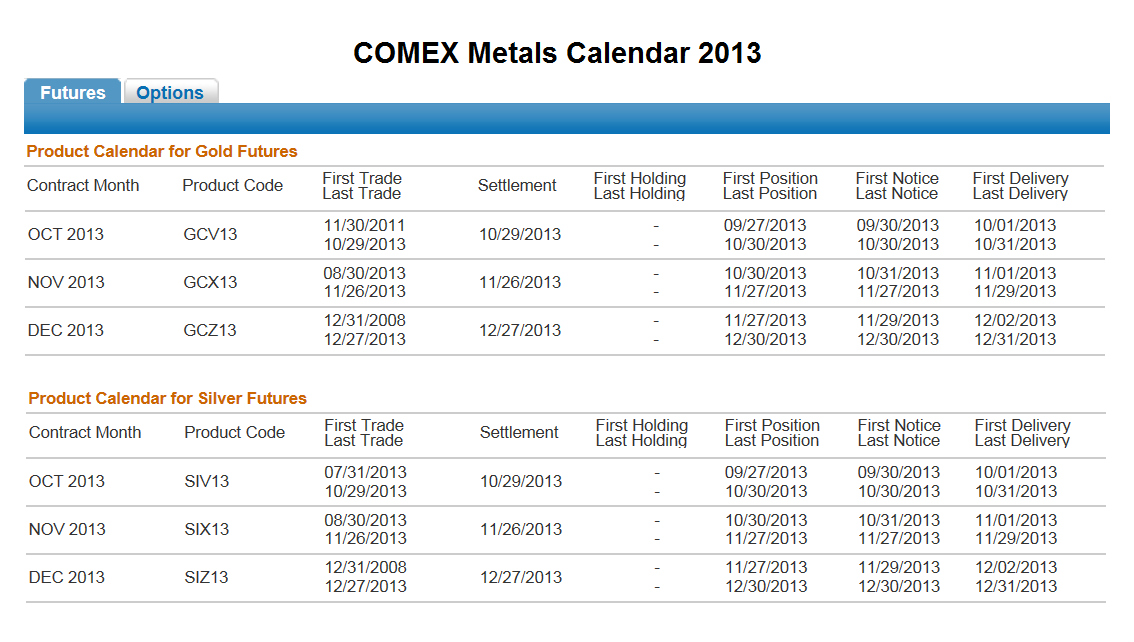Click the GCZ13 product code
This screenshot has height=642, width=1134.
pos(210,330)
